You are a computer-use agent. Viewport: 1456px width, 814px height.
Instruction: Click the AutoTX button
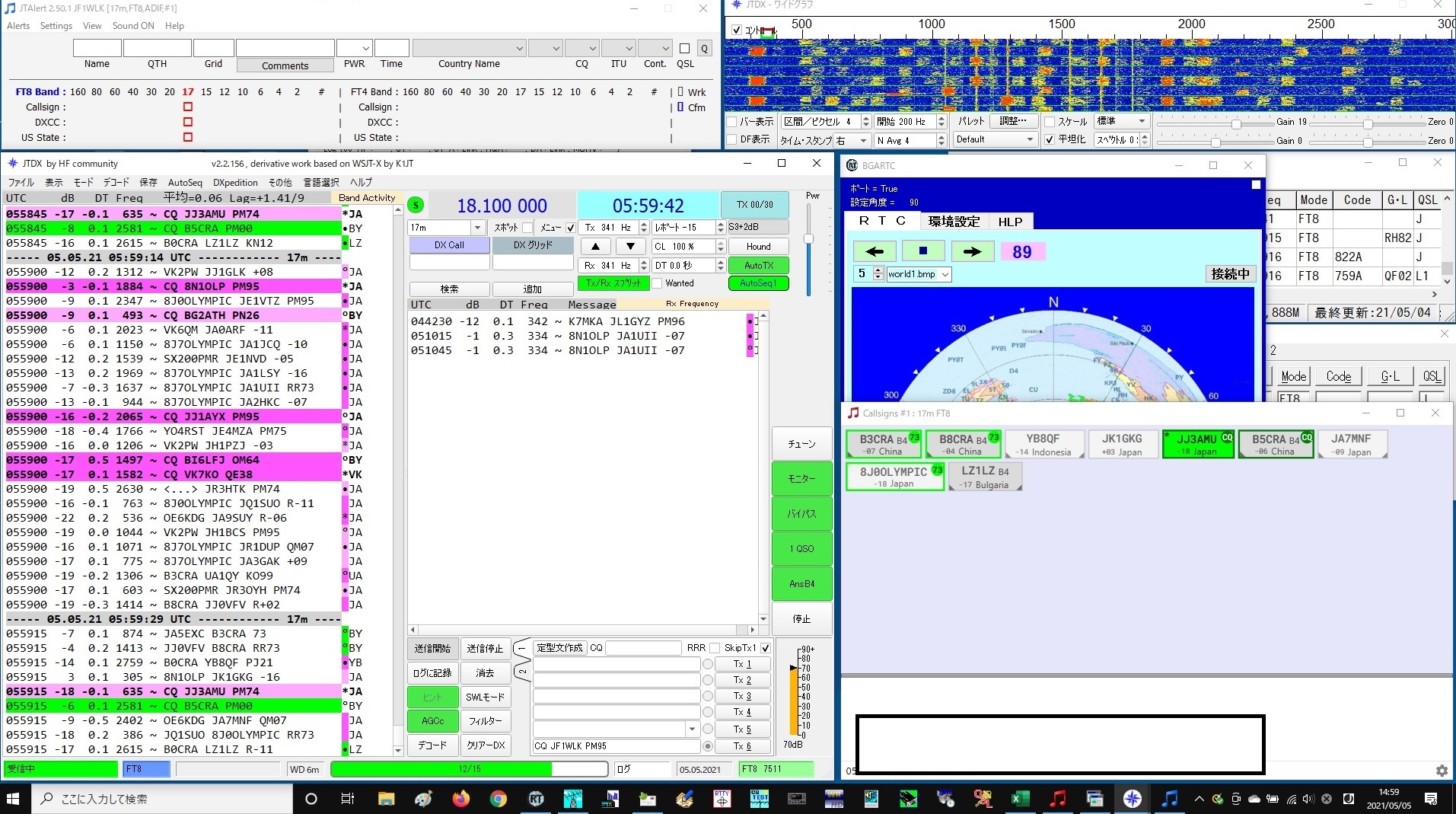pyautogui.click(x=758, y=266)
